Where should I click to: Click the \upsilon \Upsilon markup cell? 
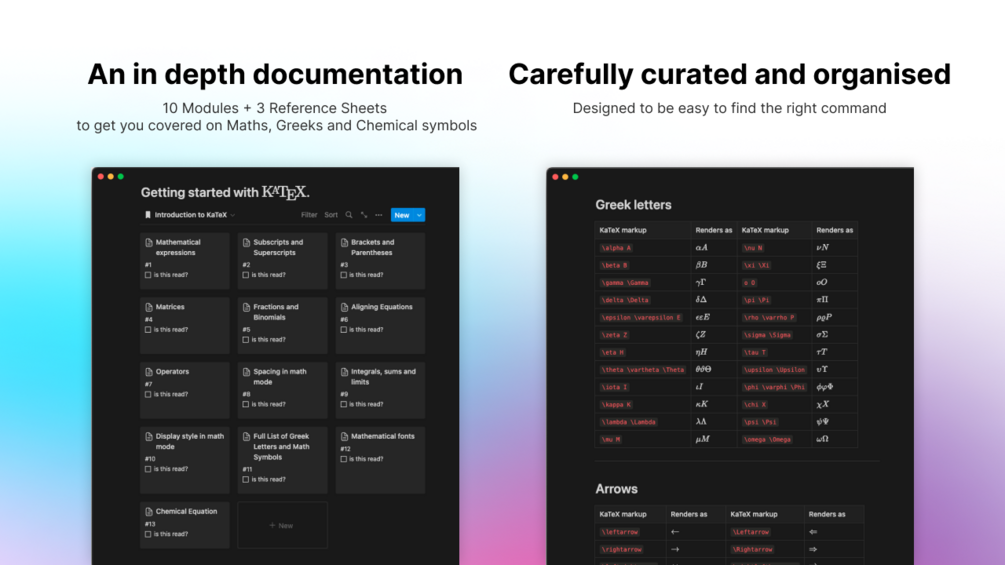(x=774, y=370)
